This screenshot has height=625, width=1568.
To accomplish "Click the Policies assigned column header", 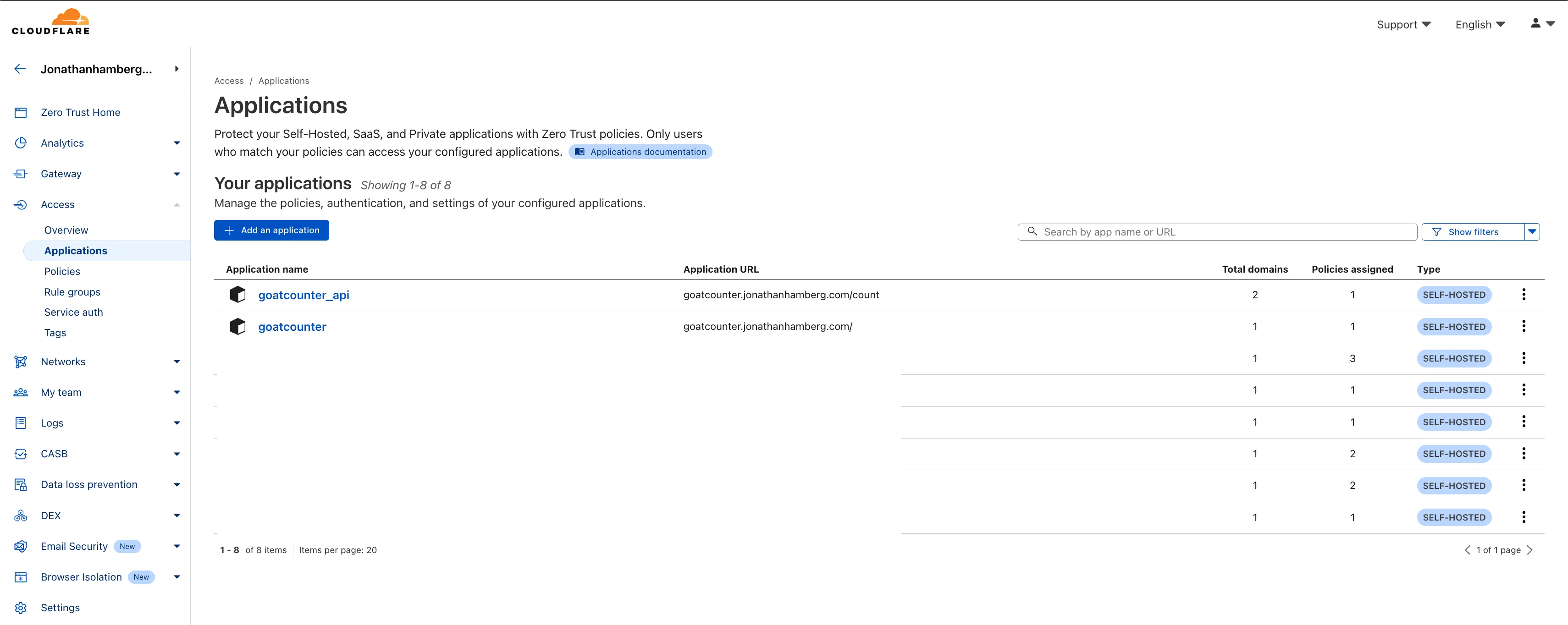I will coord(1352,269).
